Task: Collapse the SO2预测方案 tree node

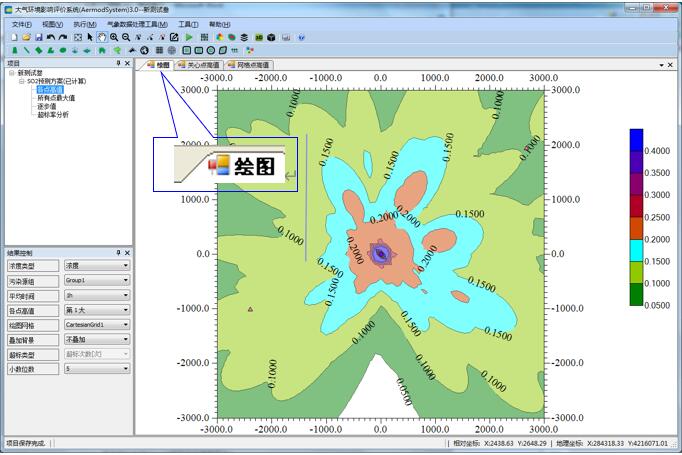Action: pos(22,81)
